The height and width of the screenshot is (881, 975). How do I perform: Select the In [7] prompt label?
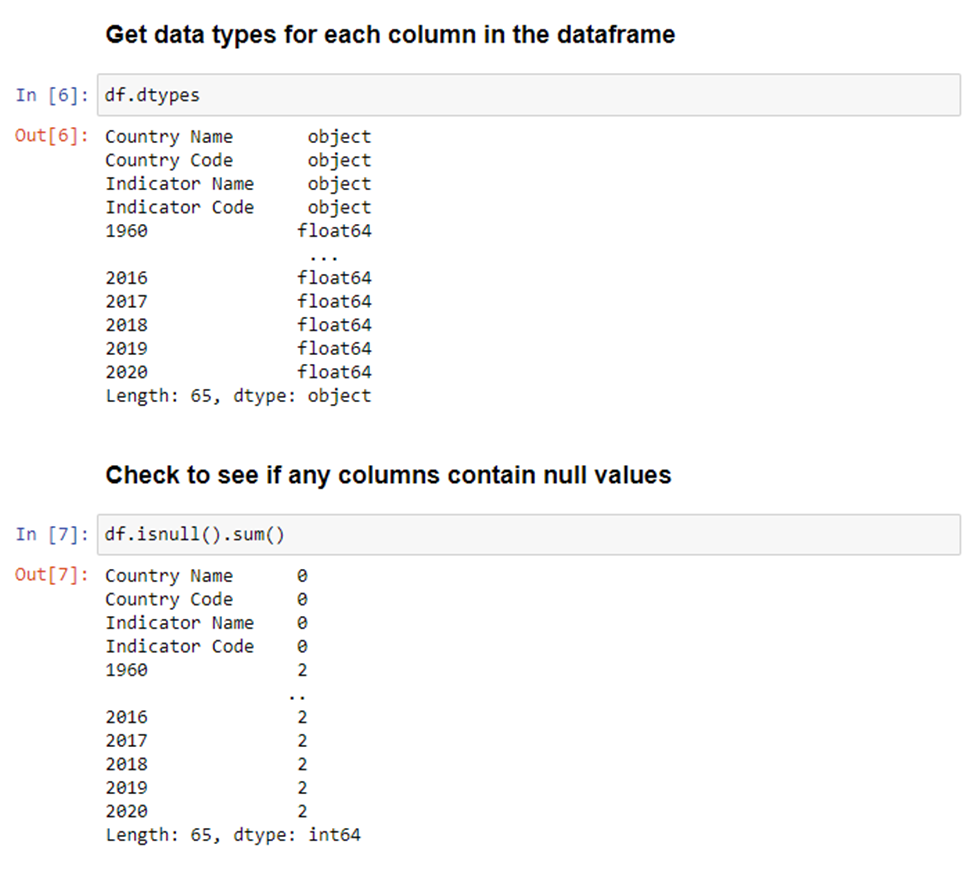[x=52, y=535]
